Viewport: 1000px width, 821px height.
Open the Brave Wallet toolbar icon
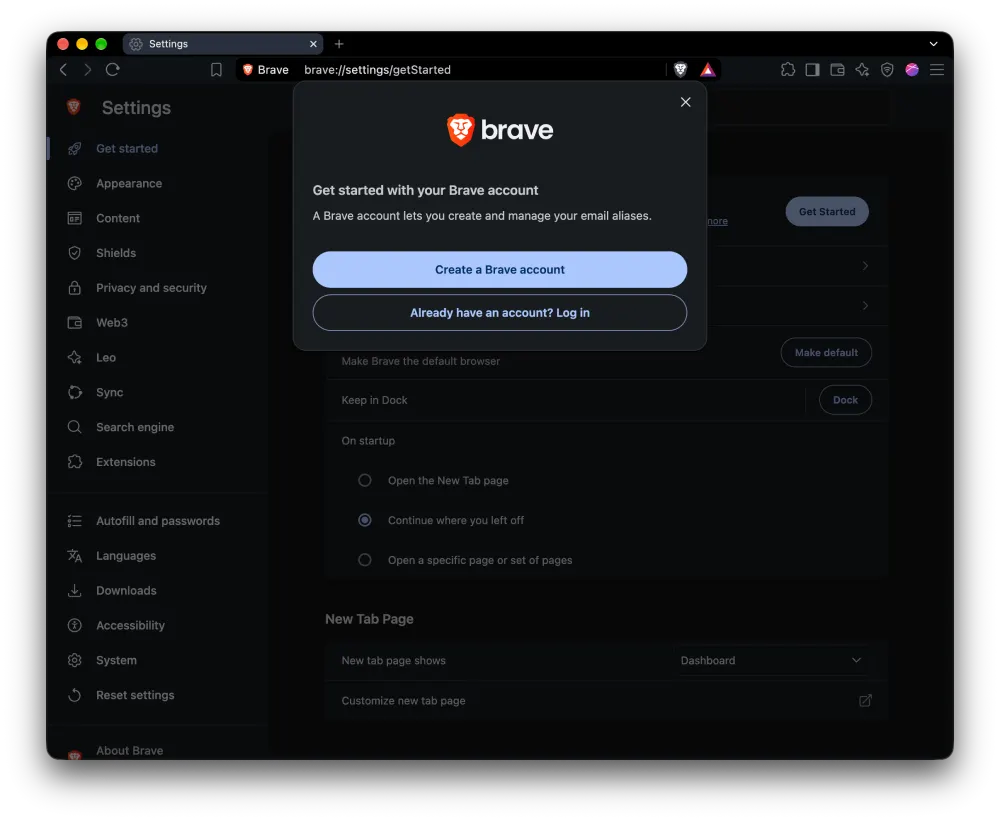pos(837,70)
